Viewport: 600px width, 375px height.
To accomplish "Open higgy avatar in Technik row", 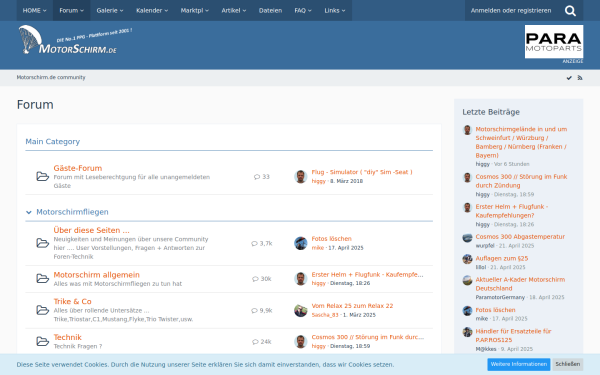I will (301, 341).
